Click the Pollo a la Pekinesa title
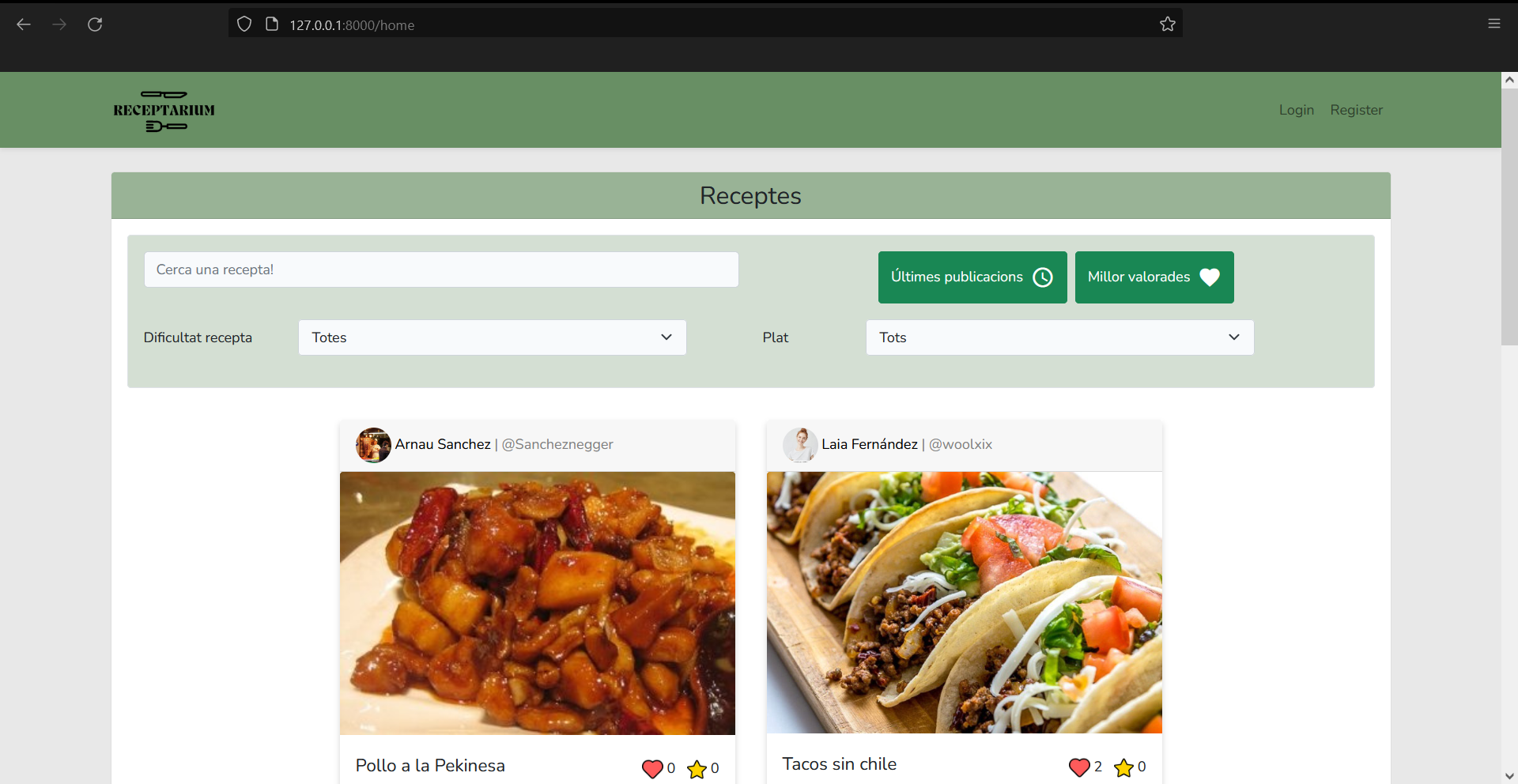1518x784 pixels. pyautogui.click(x=430, y=765)
